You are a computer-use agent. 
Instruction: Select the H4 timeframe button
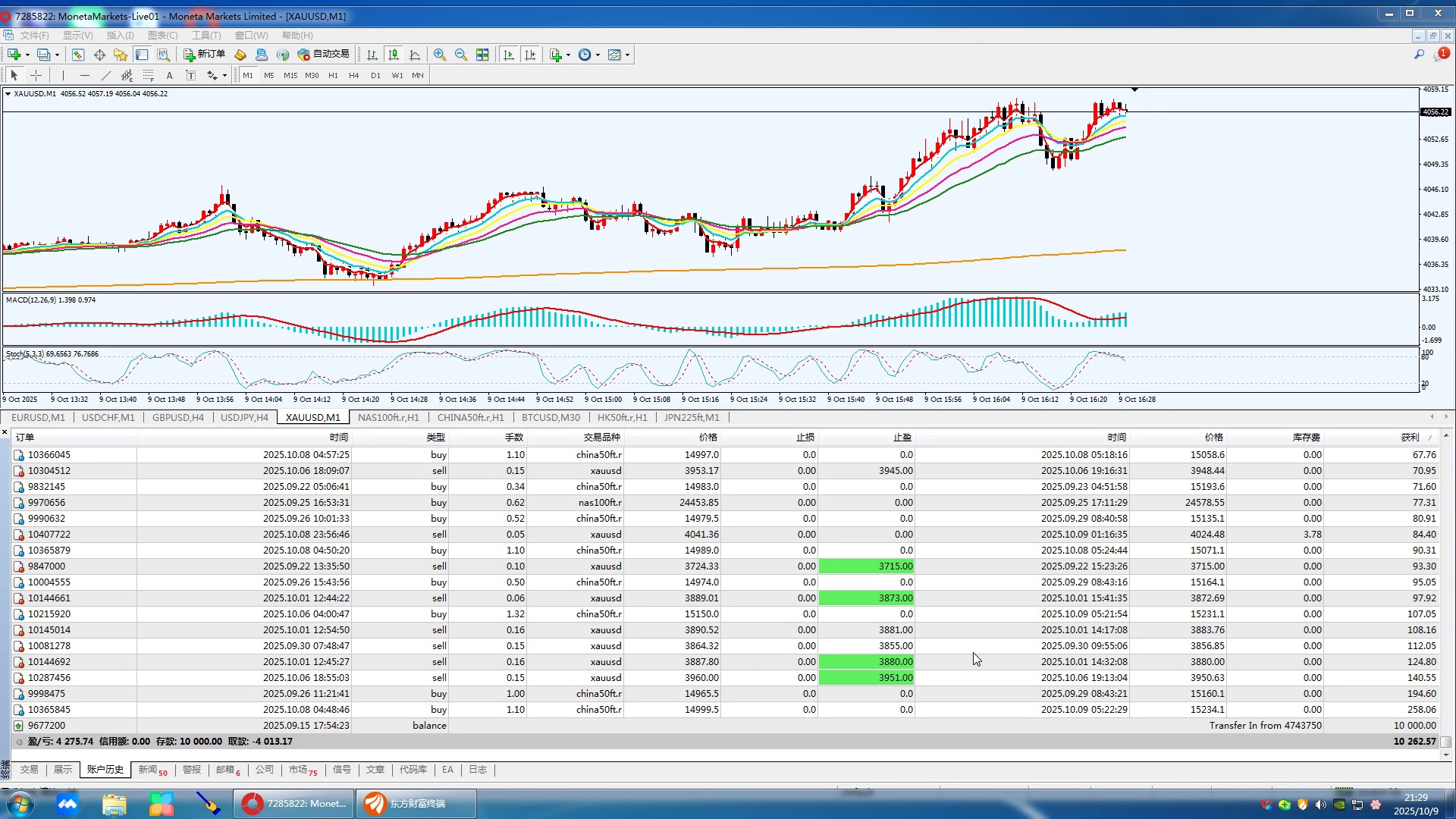353,75
